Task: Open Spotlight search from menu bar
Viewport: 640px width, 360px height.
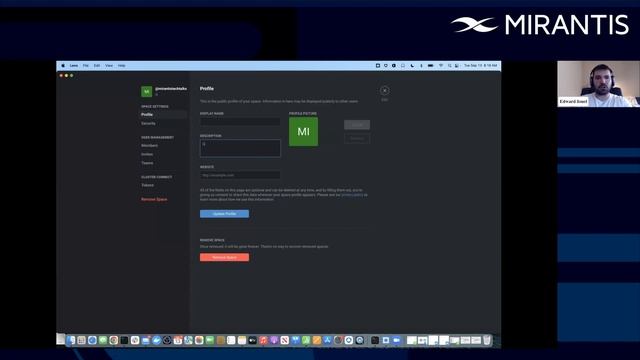Action: [x=449, y=66]
